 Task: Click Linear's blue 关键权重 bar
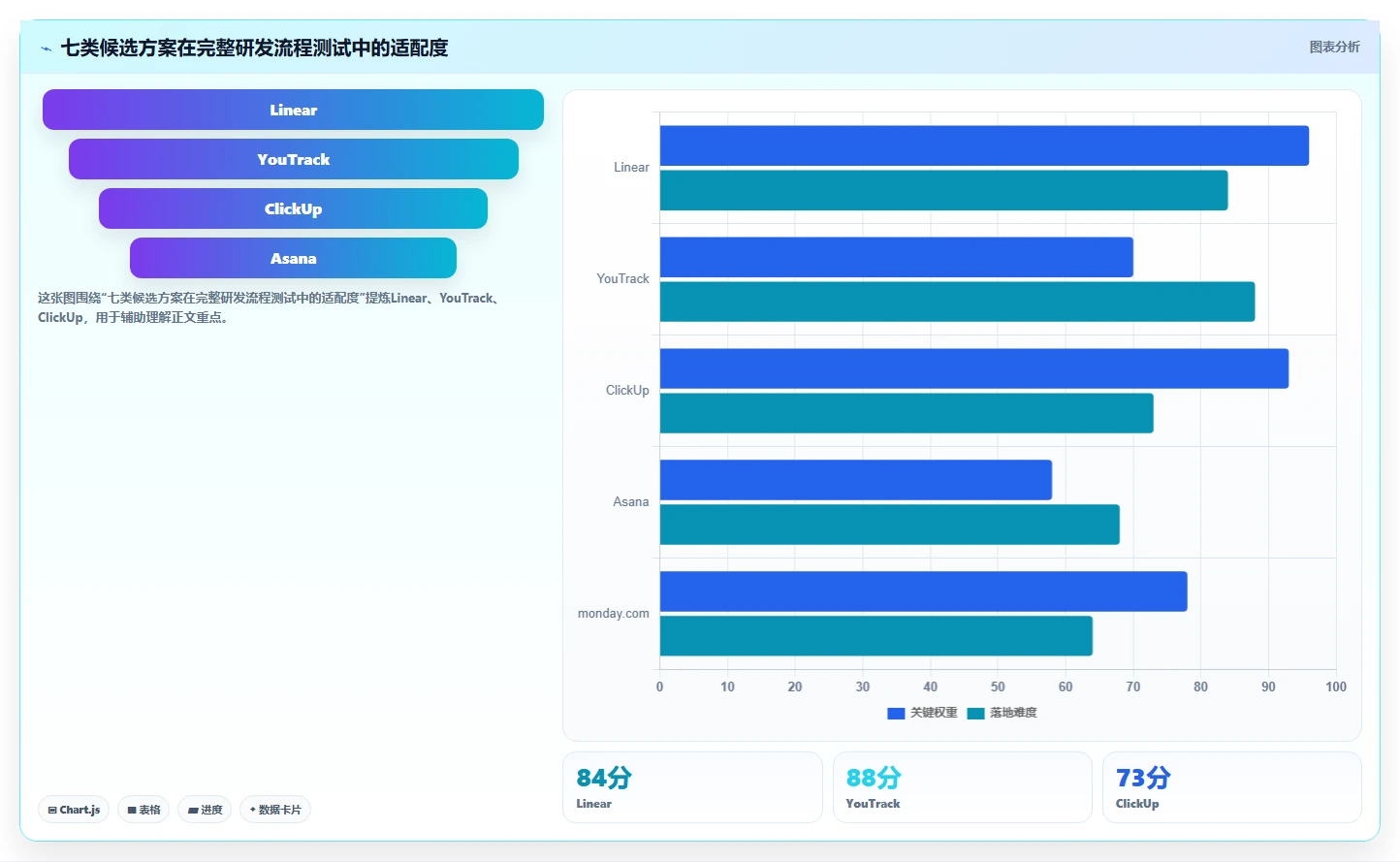click(x=984, y=145)
